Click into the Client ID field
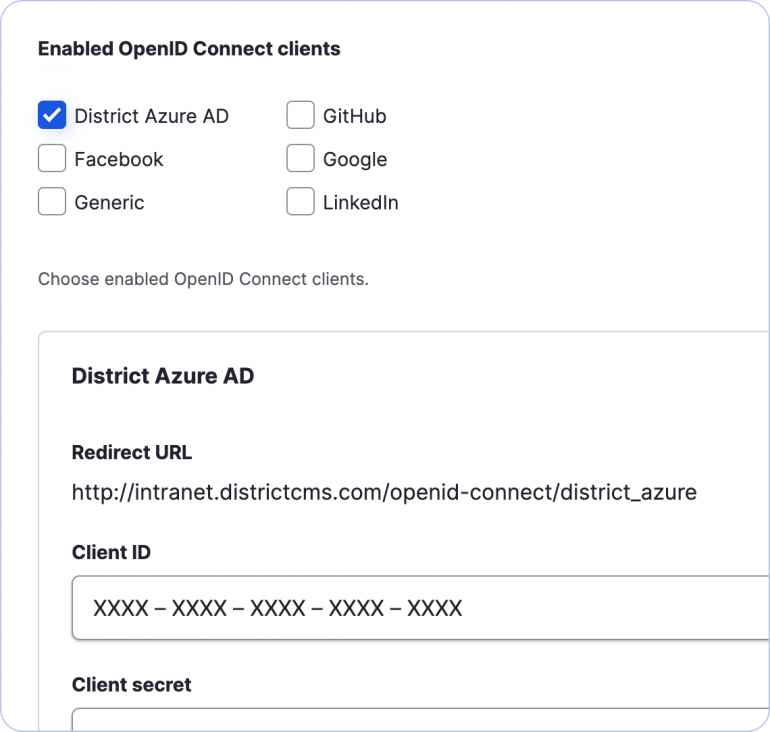 coord(421,608)
